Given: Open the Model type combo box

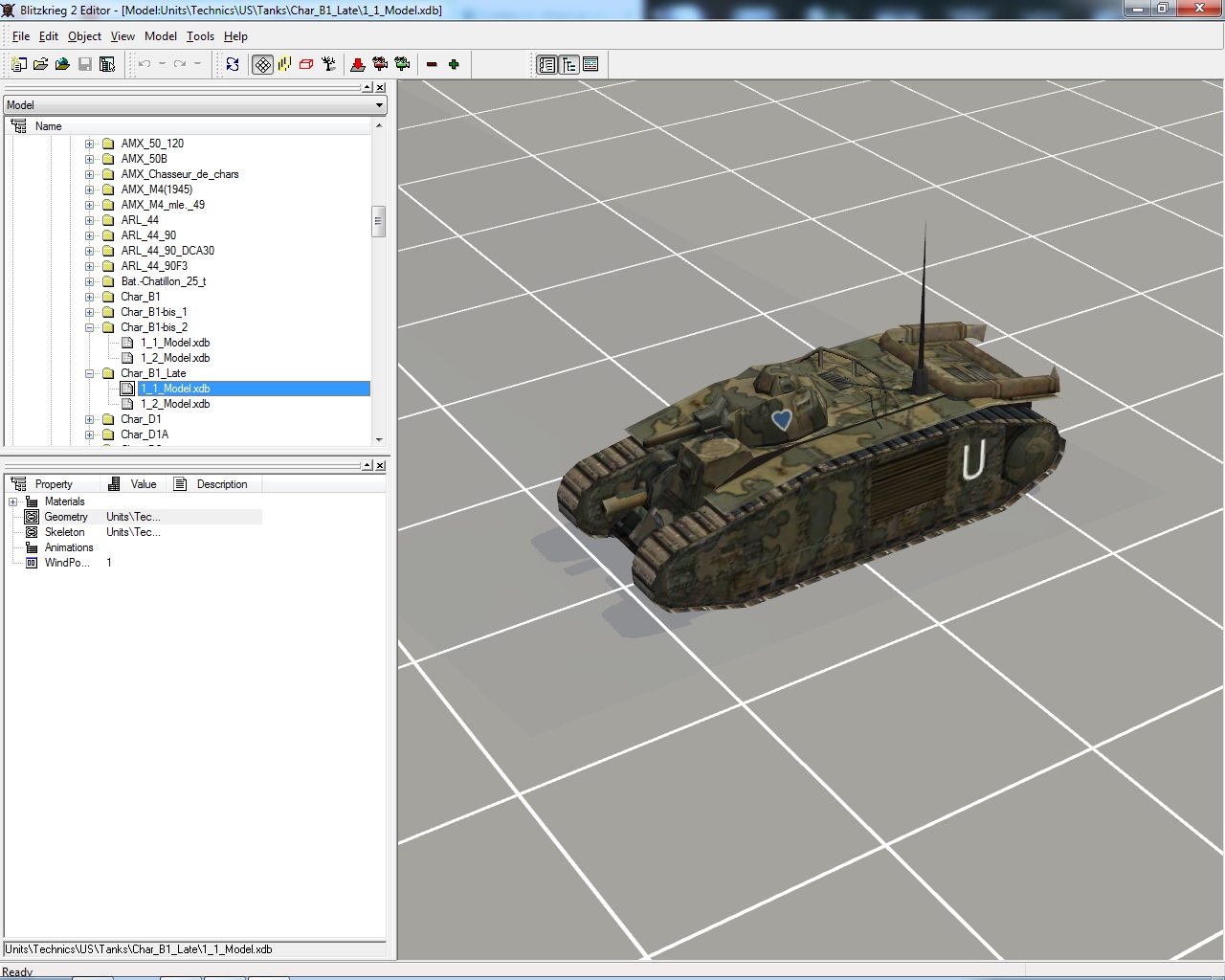Looking at the screenshot, I should pos(195,105).
